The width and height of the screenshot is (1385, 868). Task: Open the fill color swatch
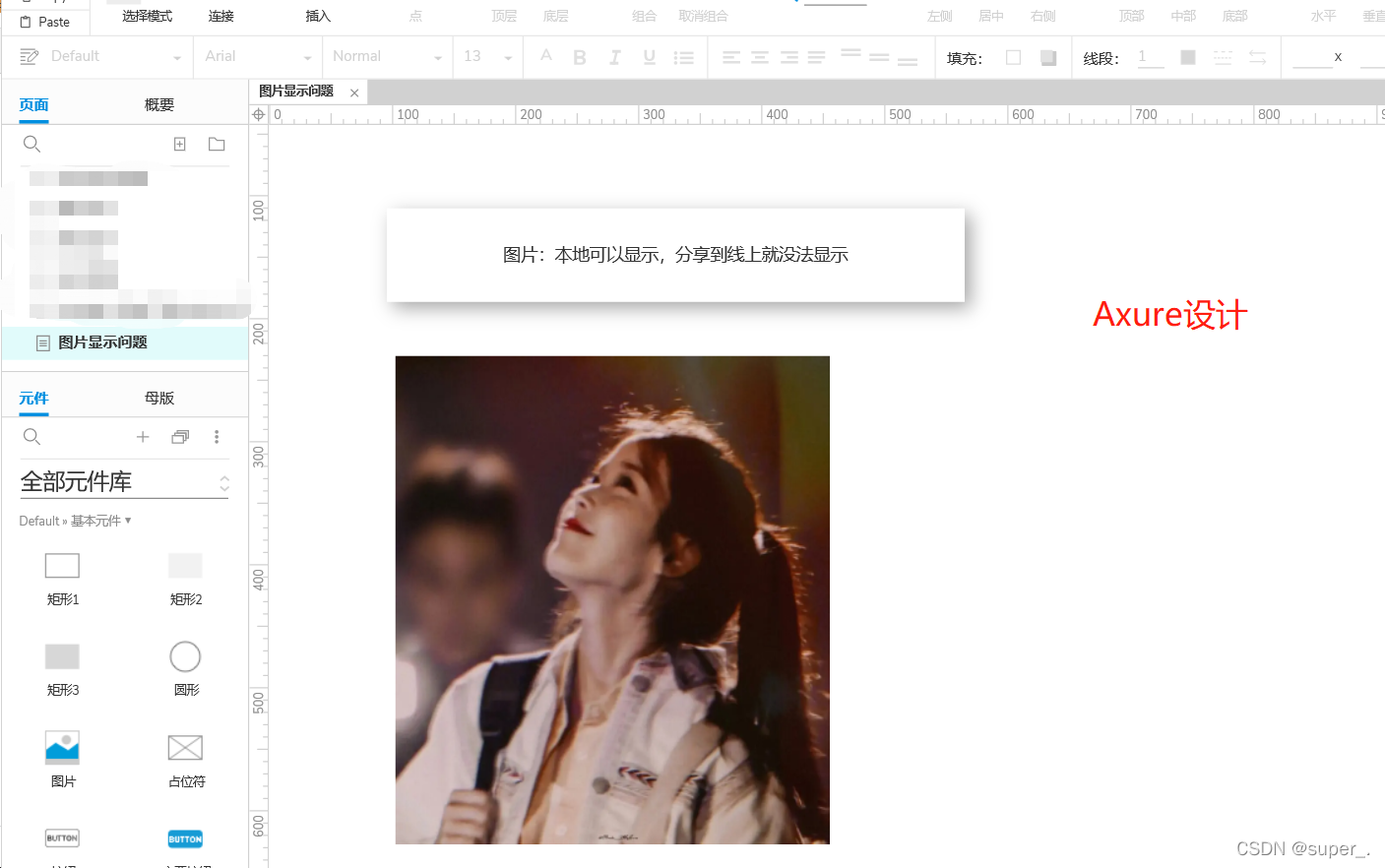click(x=1013, y=57)
